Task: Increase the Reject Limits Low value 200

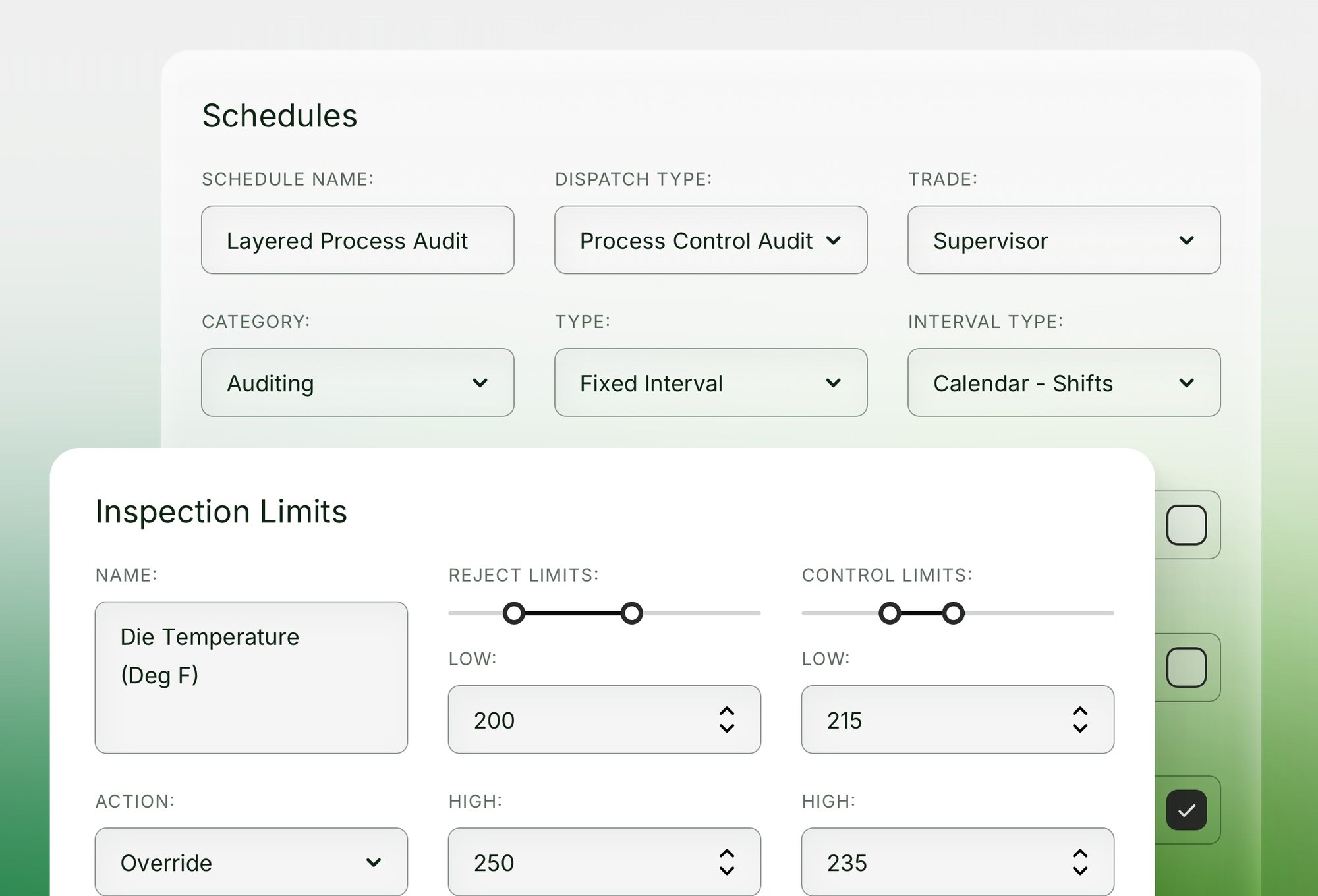Action: [727, 711]
